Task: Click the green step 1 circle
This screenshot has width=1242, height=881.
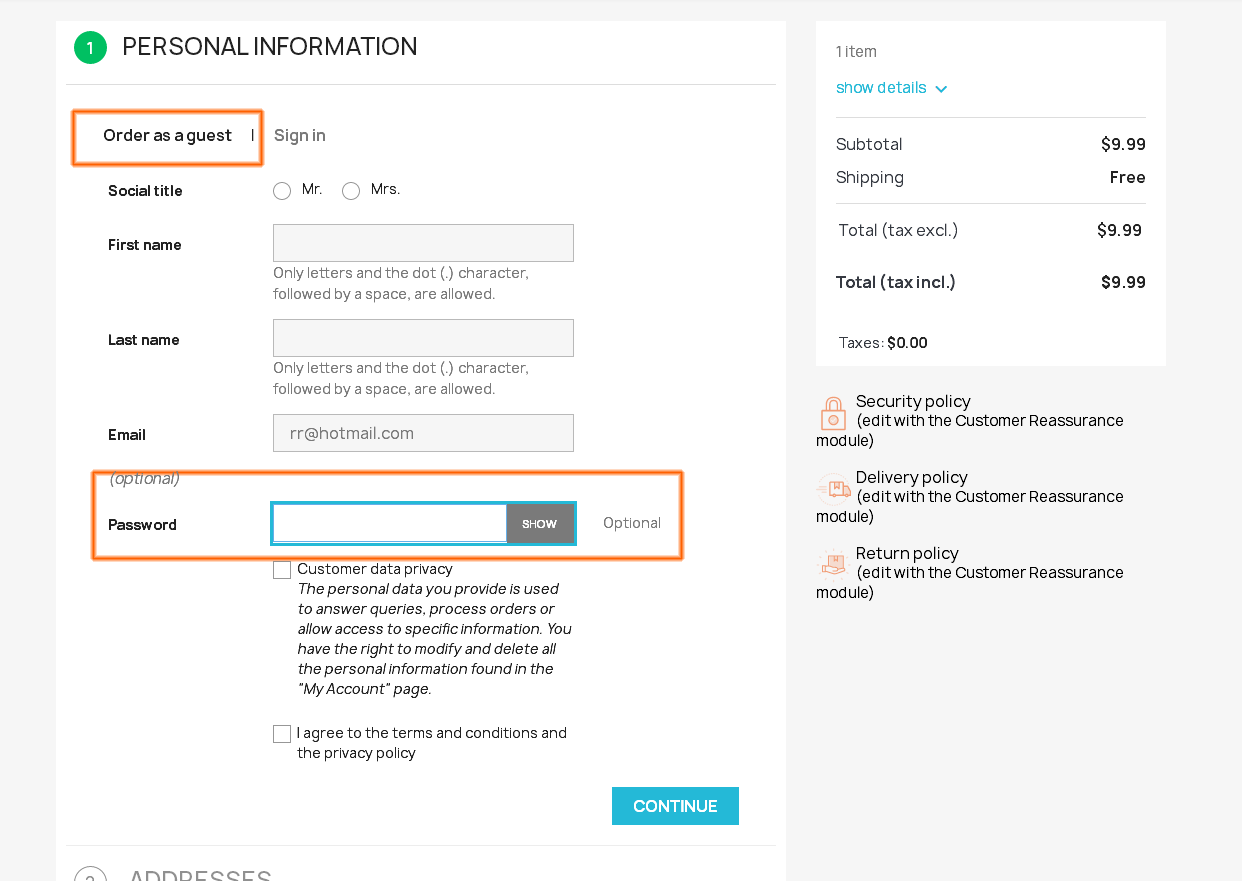Action: pos(90,47)
